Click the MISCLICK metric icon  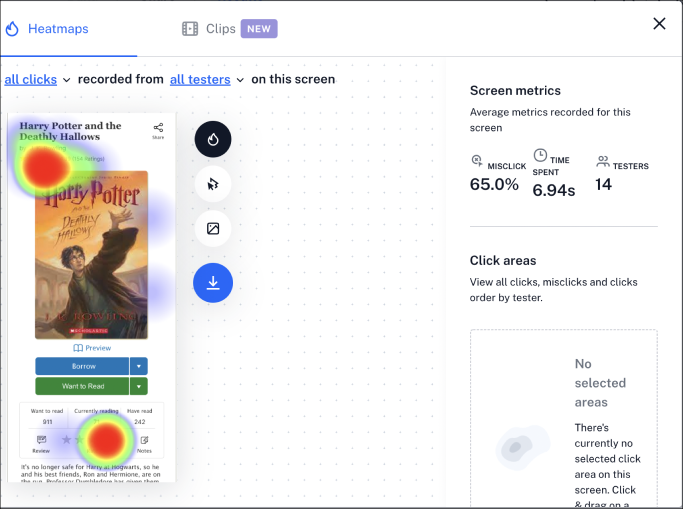click(x=477, y=161)
